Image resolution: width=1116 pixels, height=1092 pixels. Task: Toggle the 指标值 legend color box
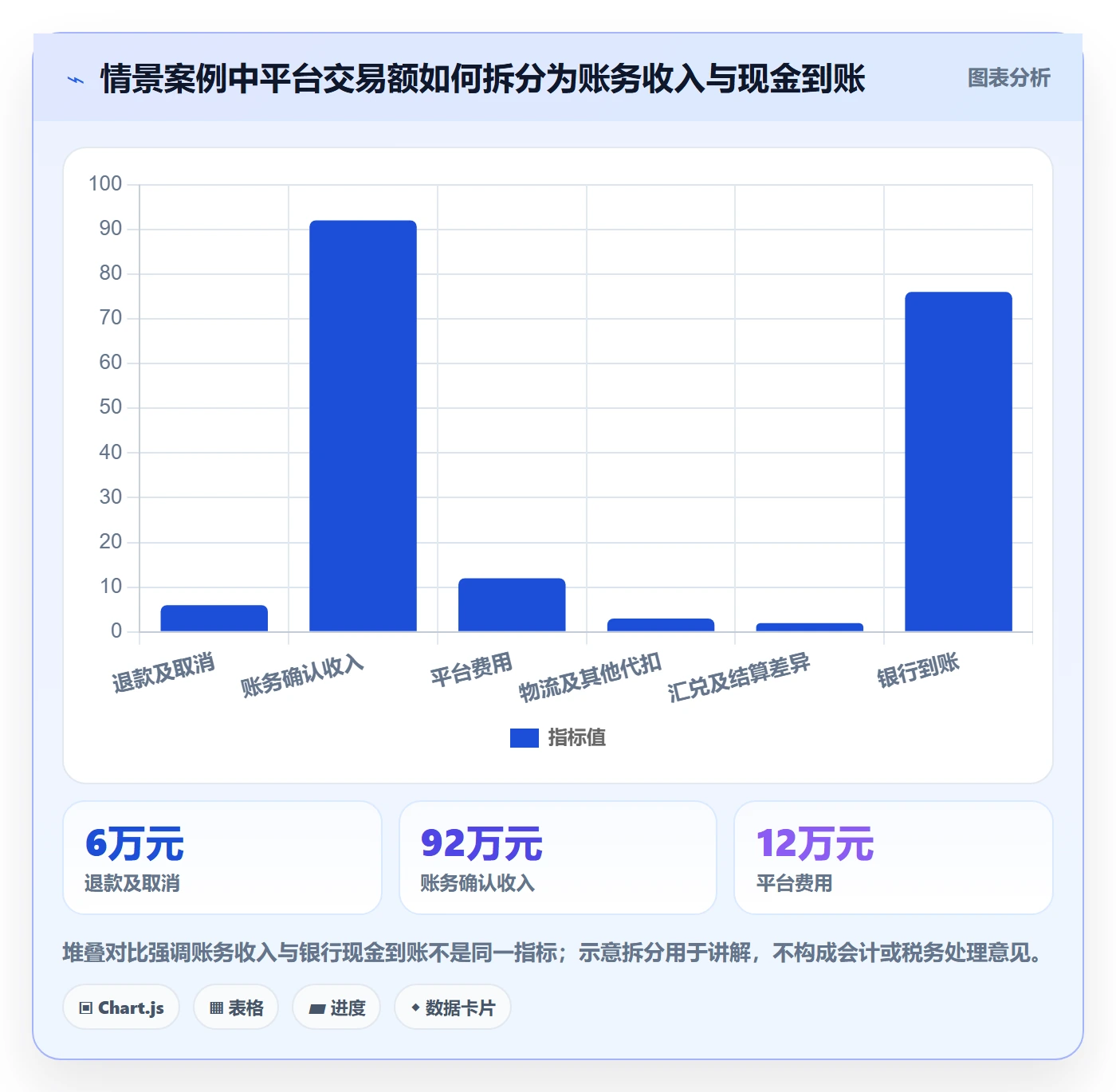click(x=524, y=738)
